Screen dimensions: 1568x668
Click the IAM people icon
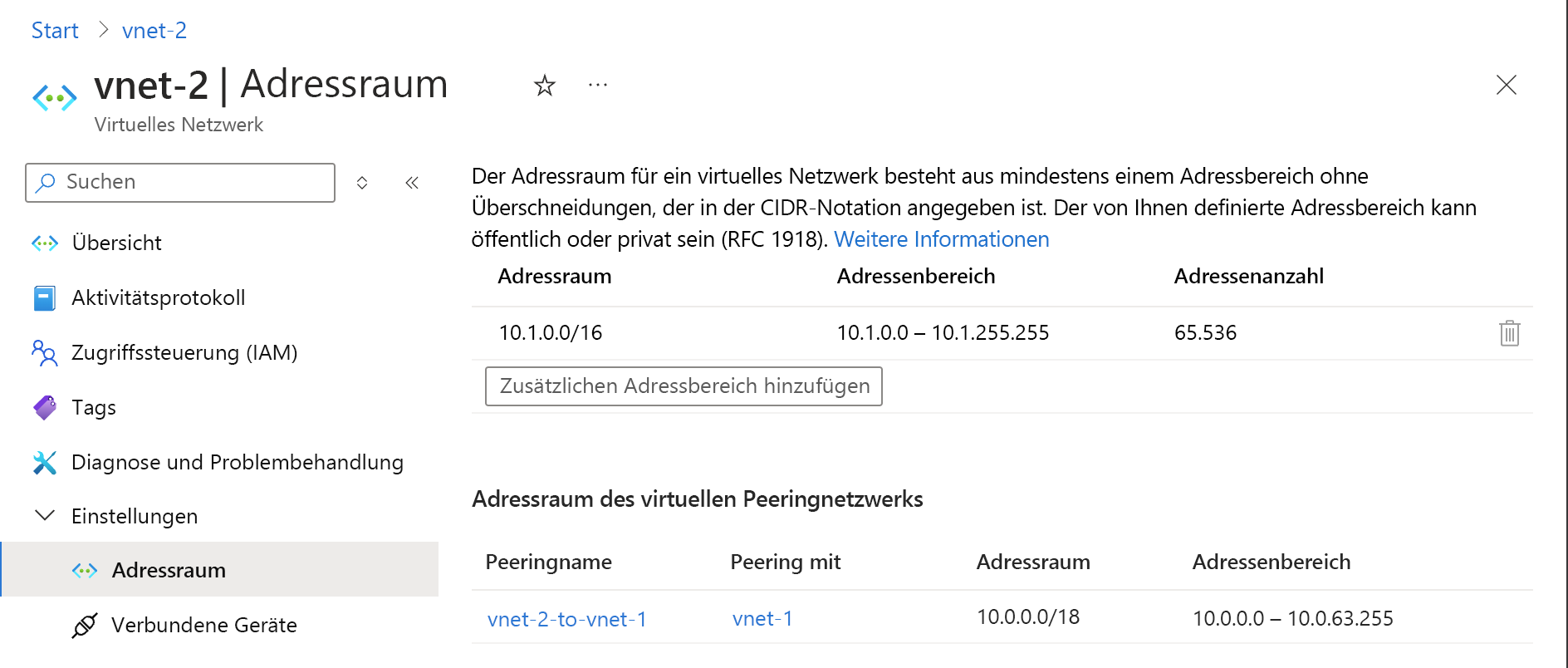[x=45, y=352]
